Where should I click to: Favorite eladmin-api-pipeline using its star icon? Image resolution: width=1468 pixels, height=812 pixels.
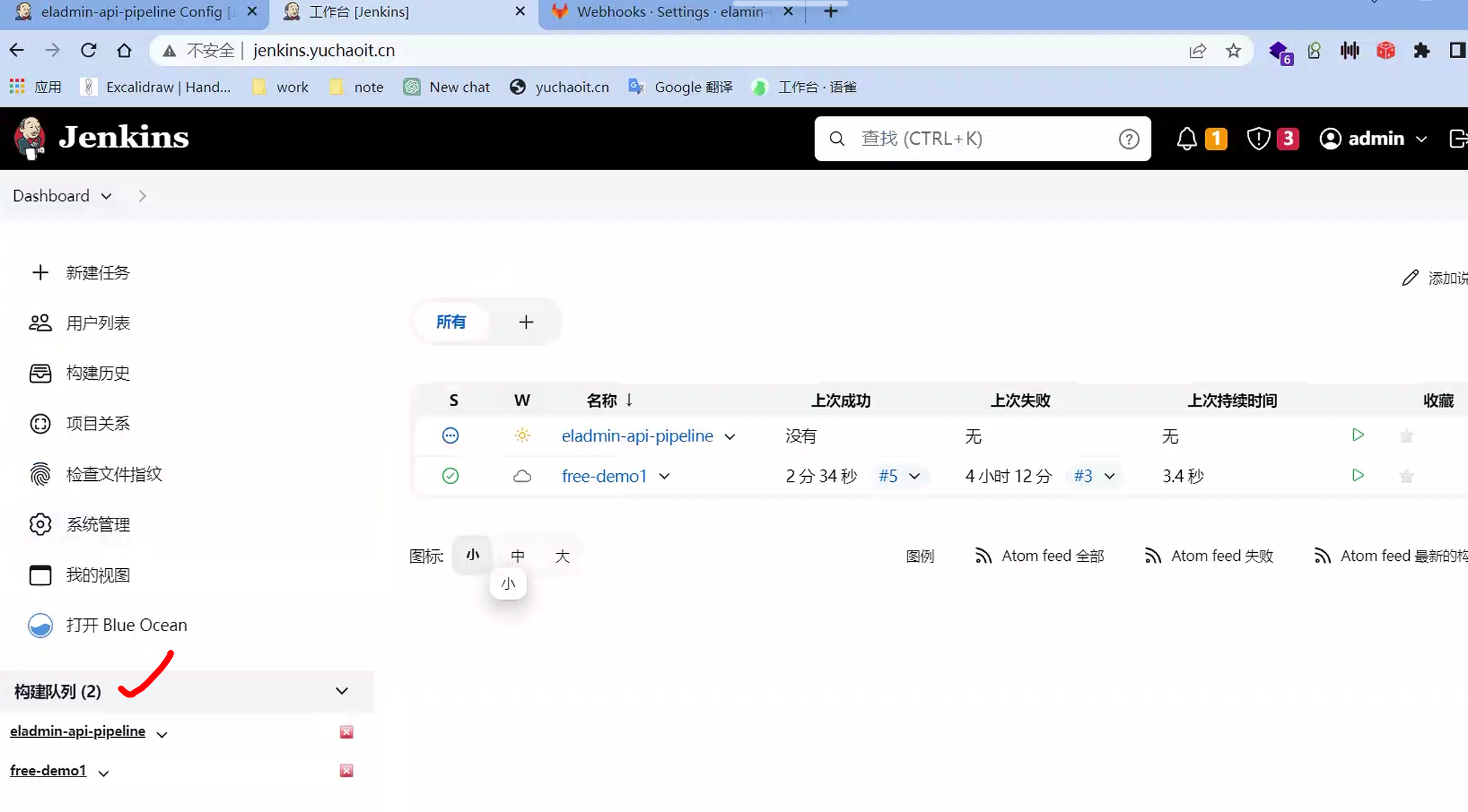click(x=1406, y=435)
